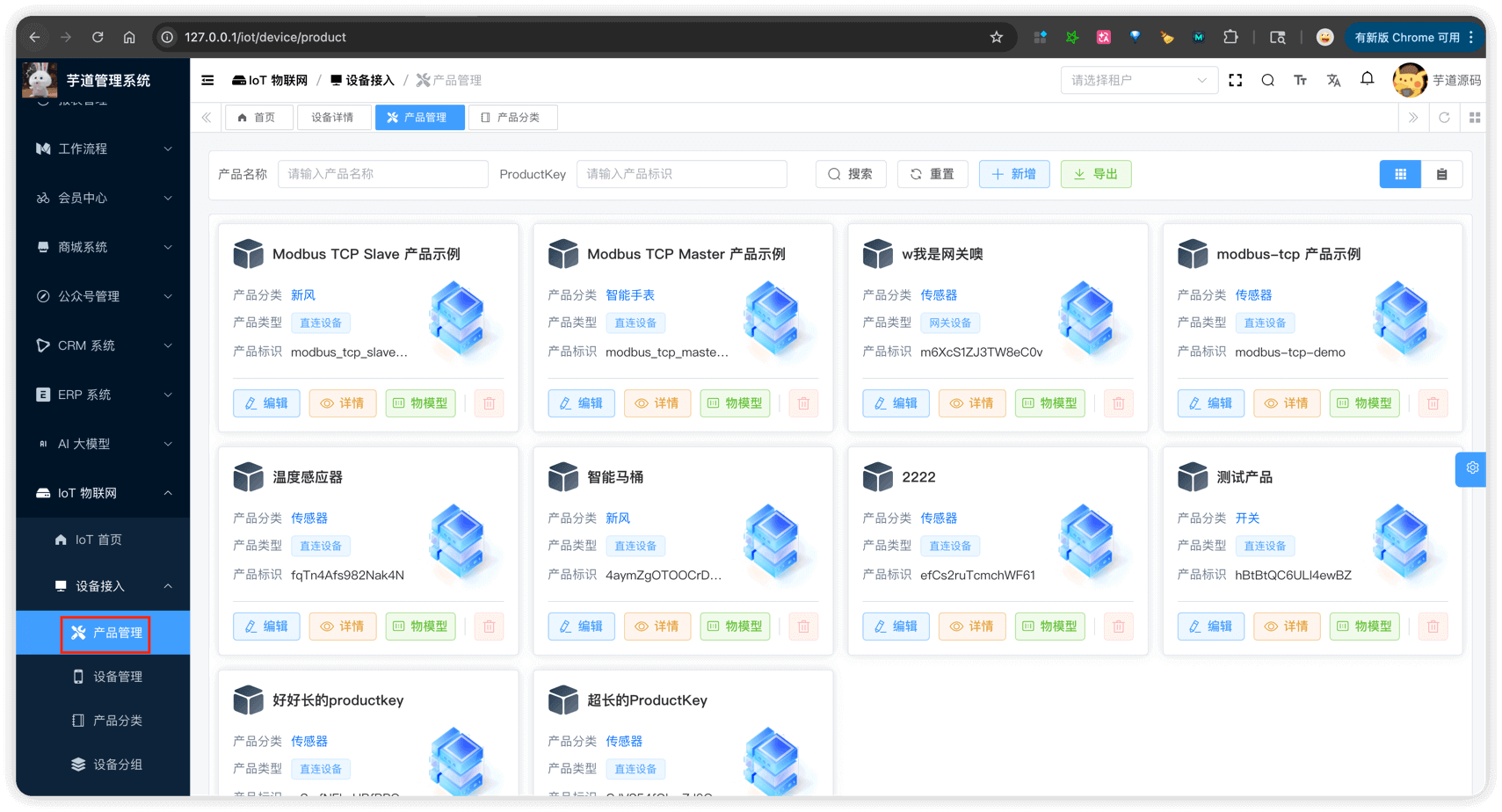The image size is (1502, 812).
Task: Open the tenant selection dropdown
Action: click(x=1138, y=80)
